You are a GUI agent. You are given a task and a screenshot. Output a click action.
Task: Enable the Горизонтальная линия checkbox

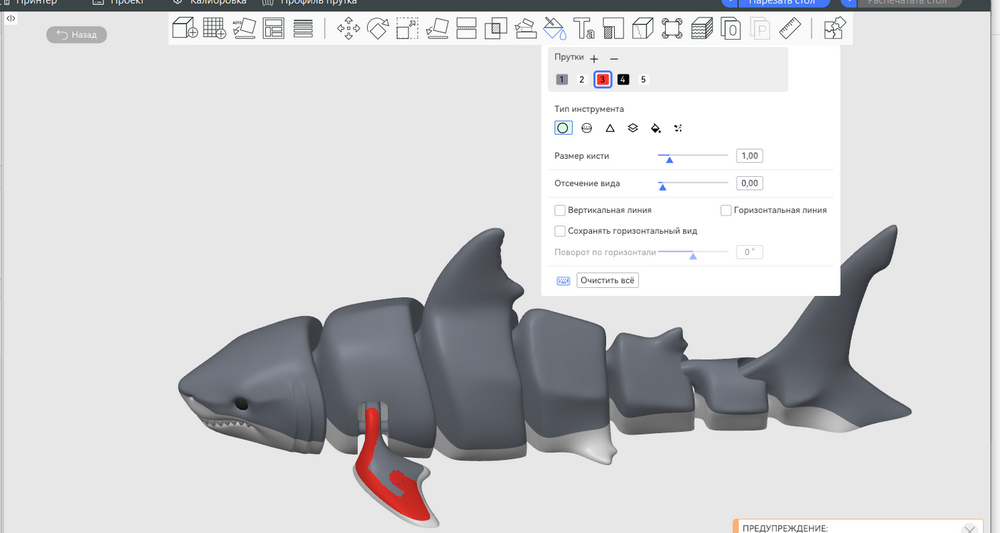tap(726, 211)
